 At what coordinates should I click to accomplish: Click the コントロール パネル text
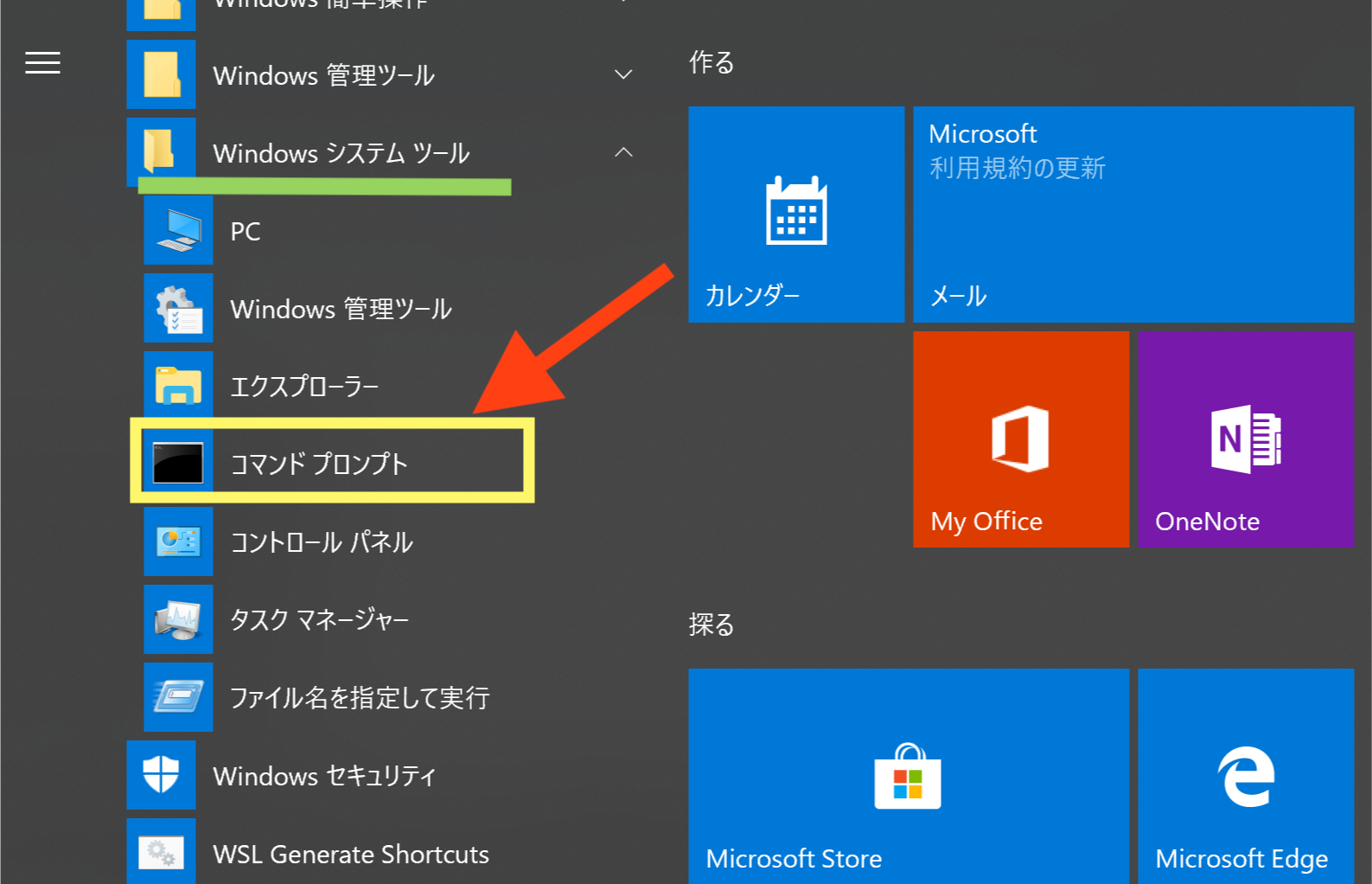pos(322,542)
